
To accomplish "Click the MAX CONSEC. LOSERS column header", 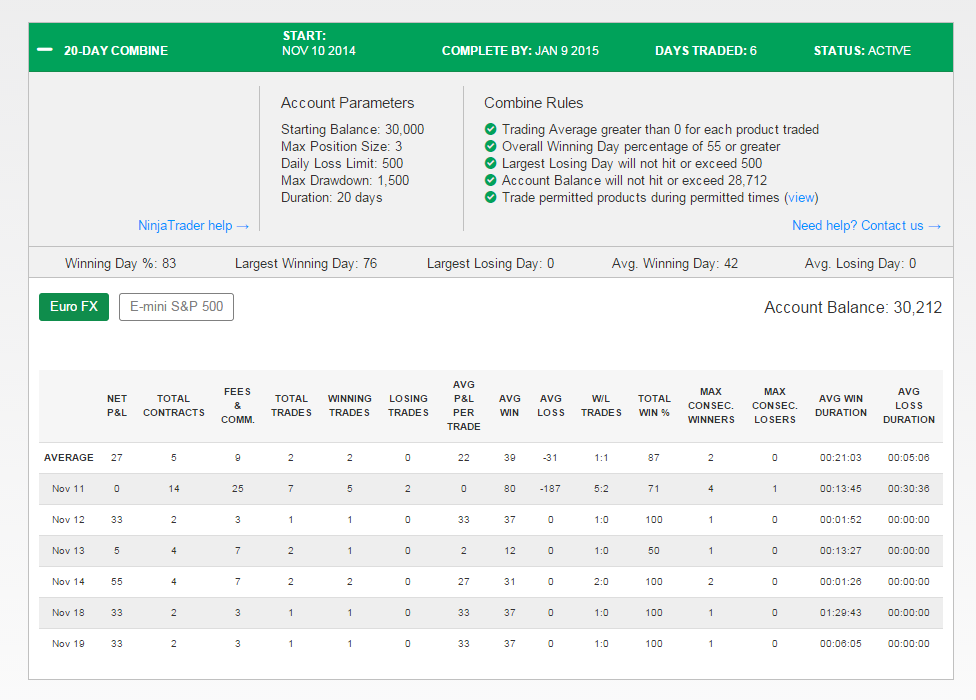I will point(775,406).
